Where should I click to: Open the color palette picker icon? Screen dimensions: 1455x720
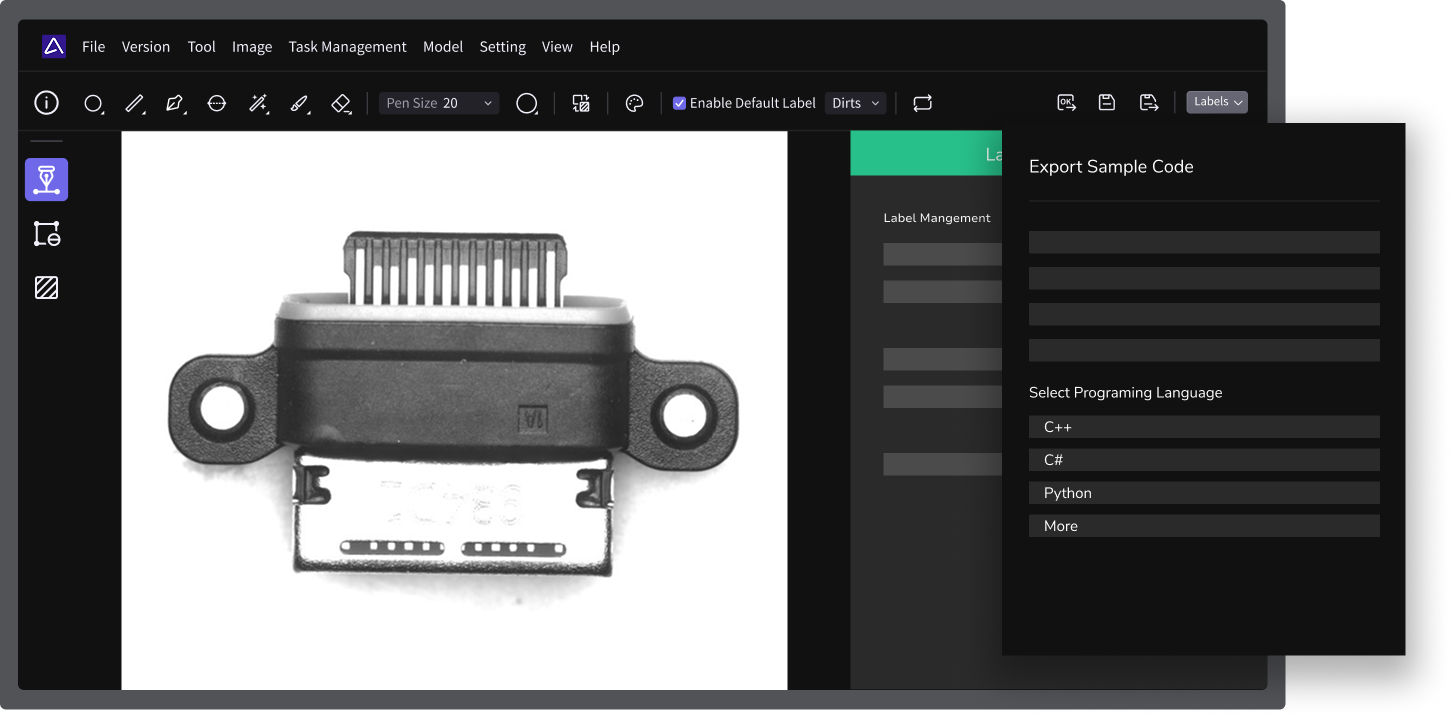point(634,103)
